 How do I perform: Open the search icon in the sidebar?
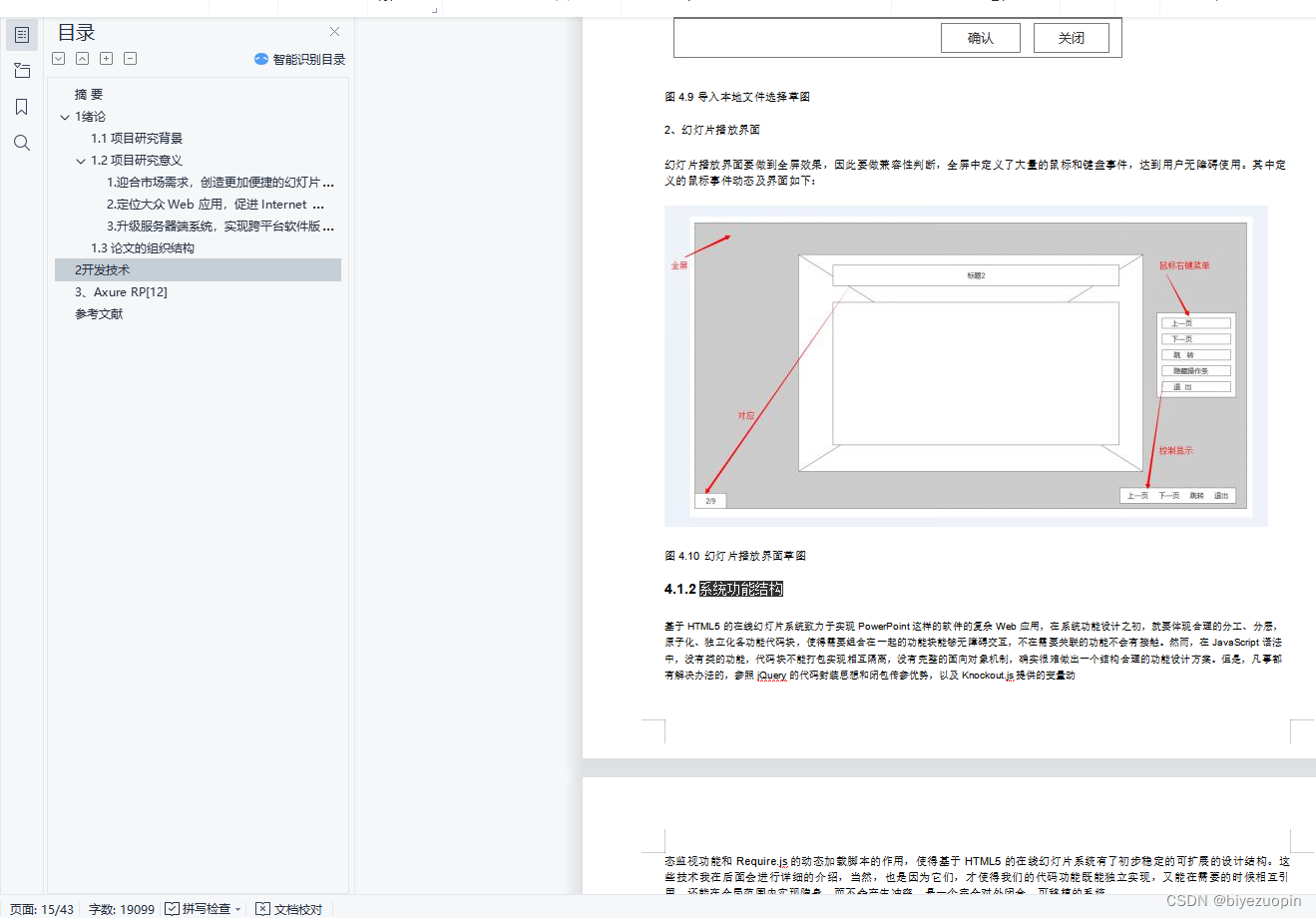(21, 142)
